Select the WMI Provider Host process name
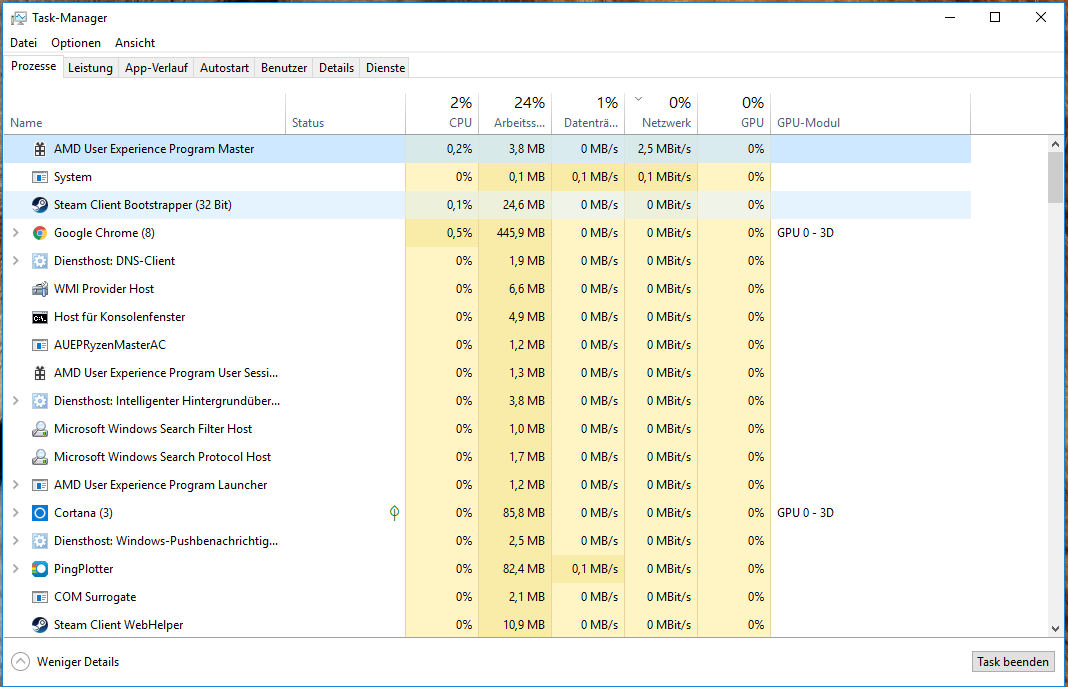The width and height of the screenshot is (1068, 687). [104, 289]
